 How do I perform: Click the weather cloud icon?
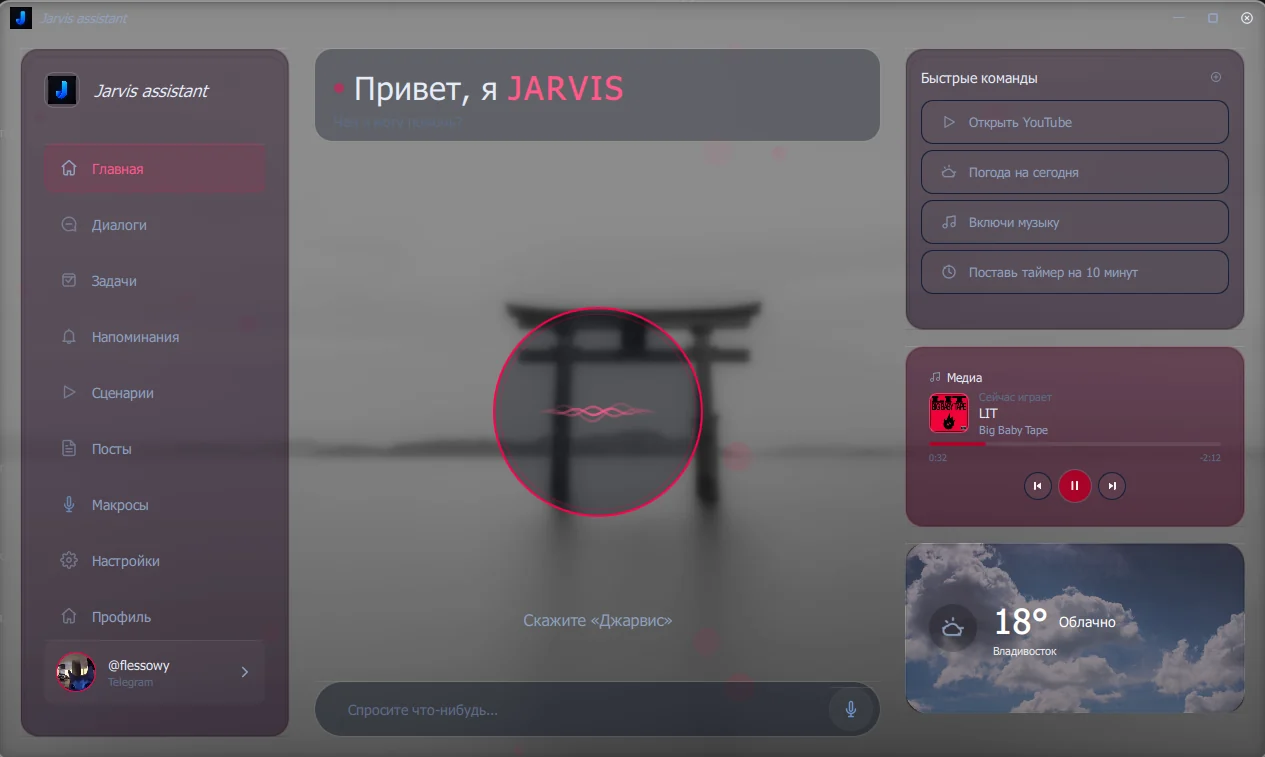[x=953, y=628]
